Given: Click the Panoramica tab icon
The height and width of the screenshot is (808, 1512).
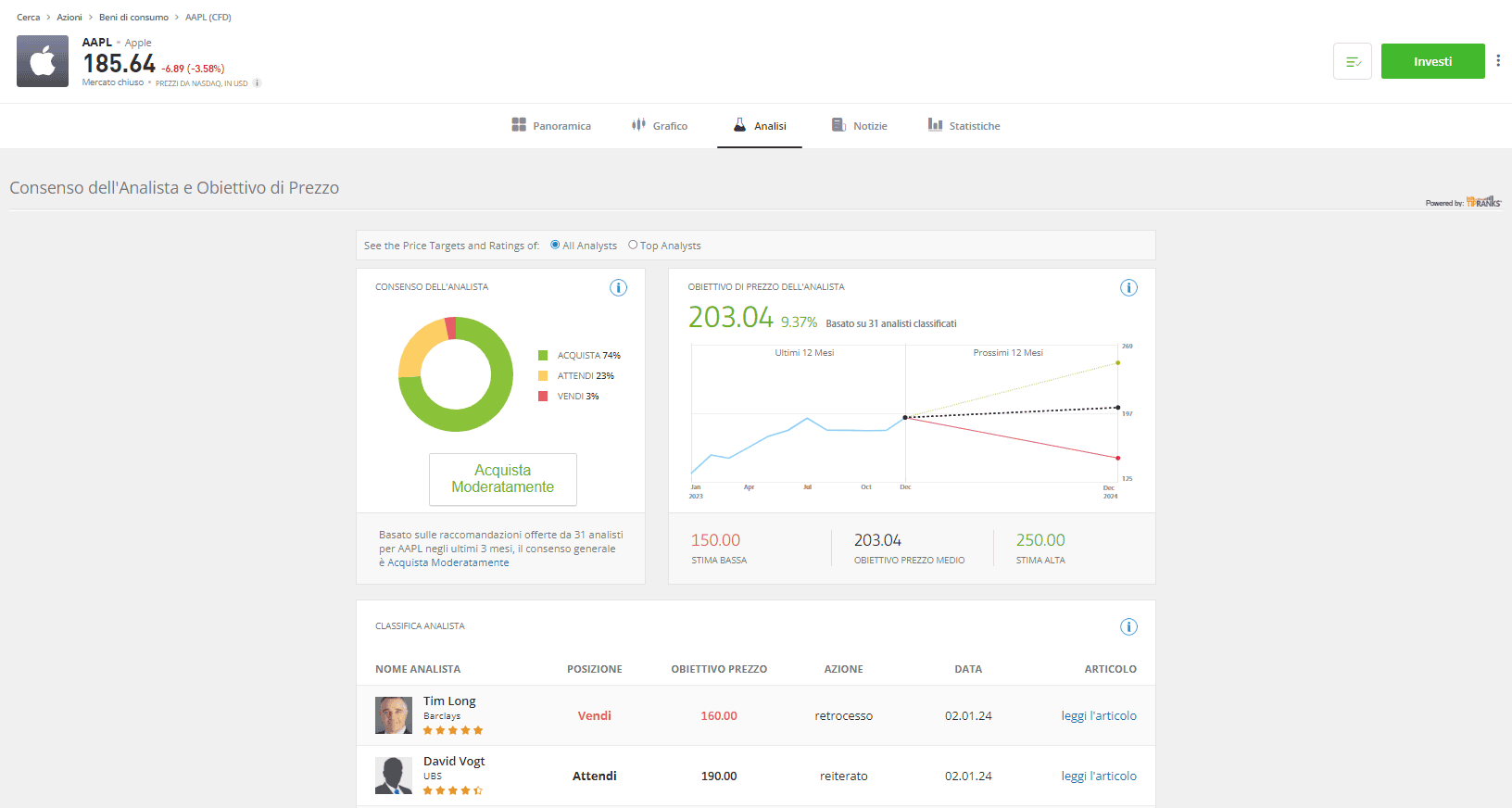Looking at the screenshot, I should [x=519, y=124].
